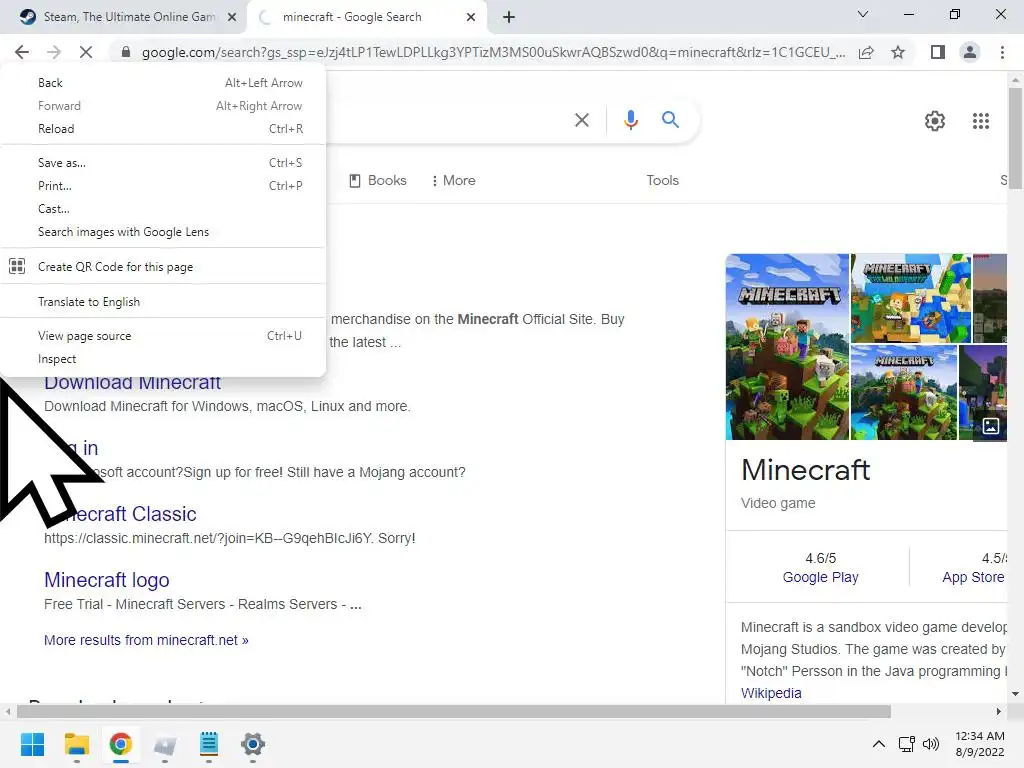Open Google quick settings gear
Image resolution: width=1024 pixels, height=768 pixels.
click(x=935, y=121)
